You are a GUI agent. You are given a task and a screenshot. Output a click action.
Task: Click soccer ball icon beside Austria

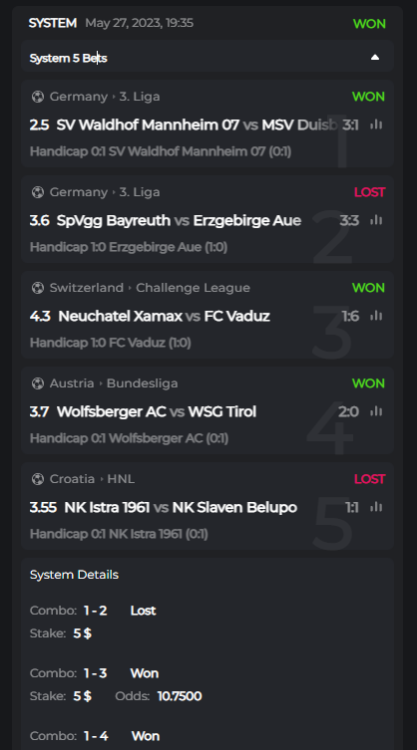tap(37, 384)
